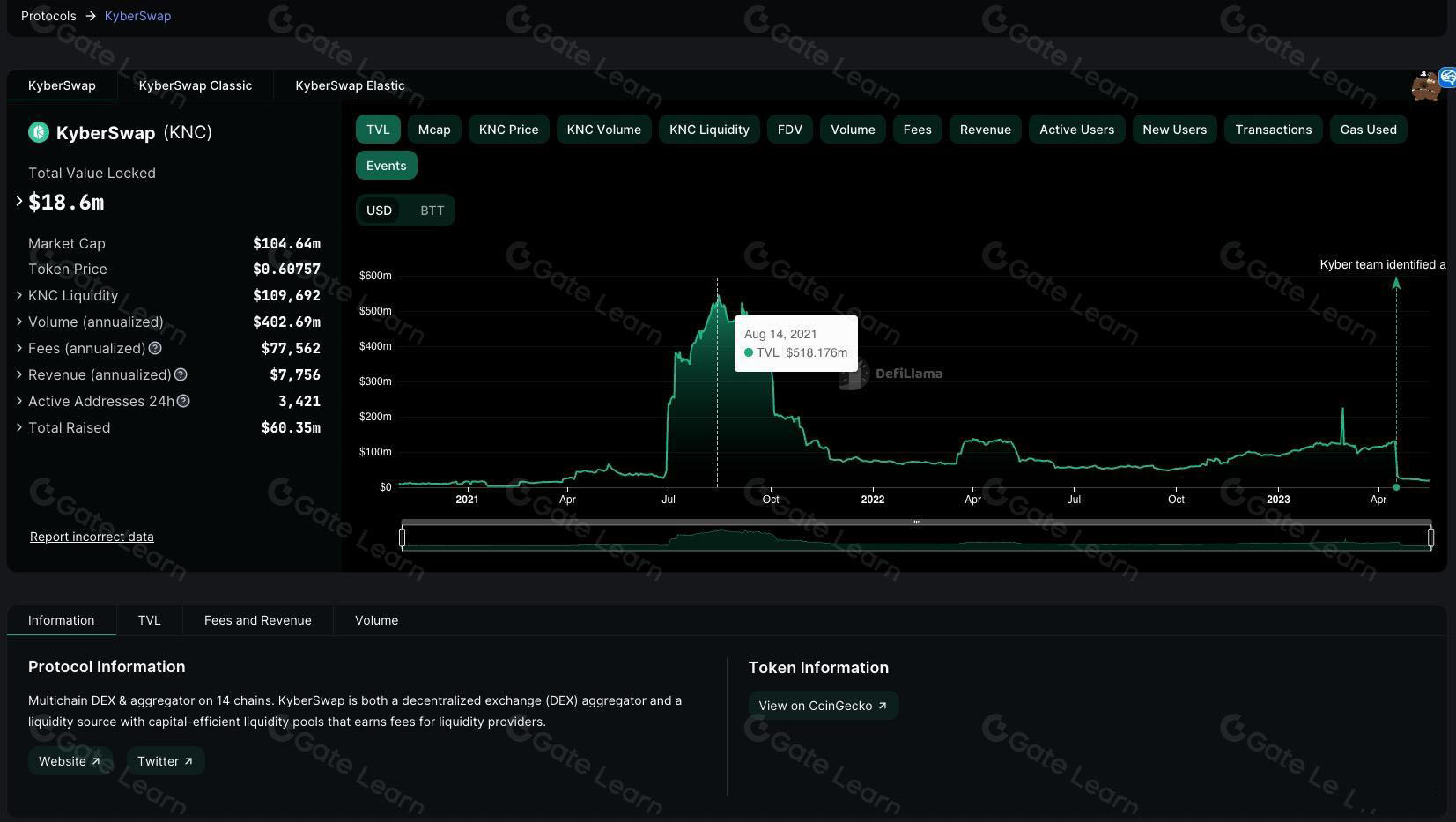Open the lower TVL tab

(x=149, y=620)
